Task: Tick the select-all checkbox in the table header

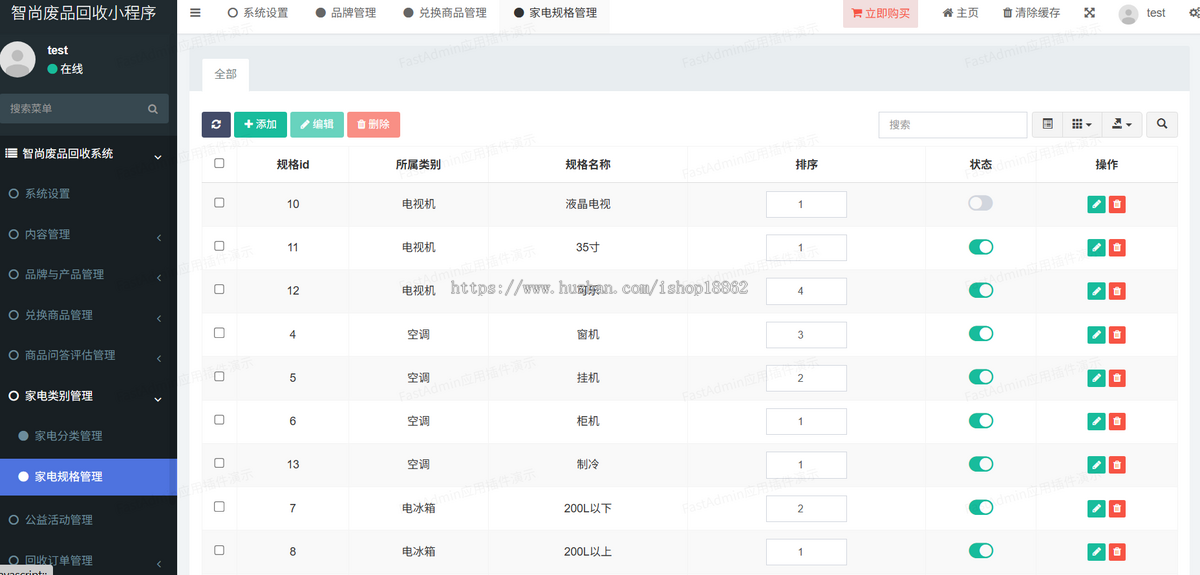Action: [x=219, y=163]
